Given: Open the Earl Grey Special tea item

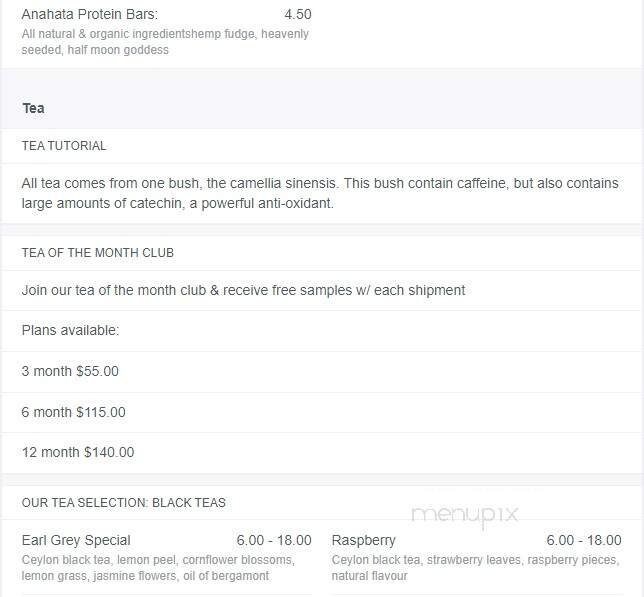Looking at the screenshot, I should point(76,541).
